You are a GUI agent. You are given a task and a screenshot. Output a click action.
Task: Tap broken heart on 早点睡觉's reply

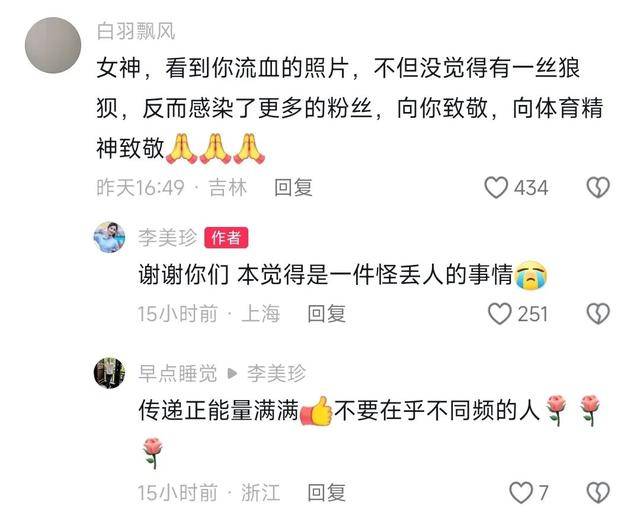tap(598, 493)
